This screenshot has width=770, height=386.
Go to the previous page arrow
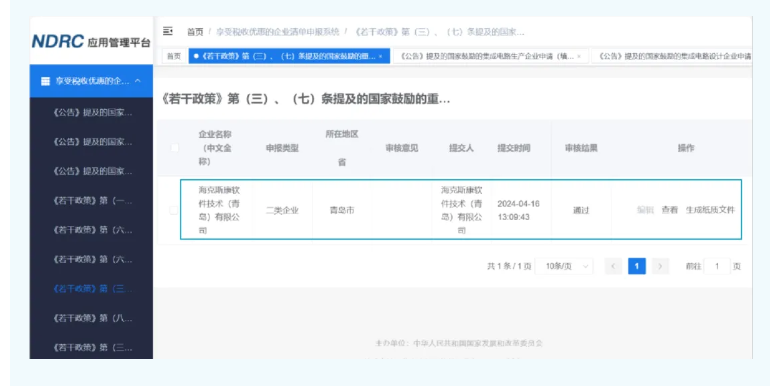pos(613,266)
